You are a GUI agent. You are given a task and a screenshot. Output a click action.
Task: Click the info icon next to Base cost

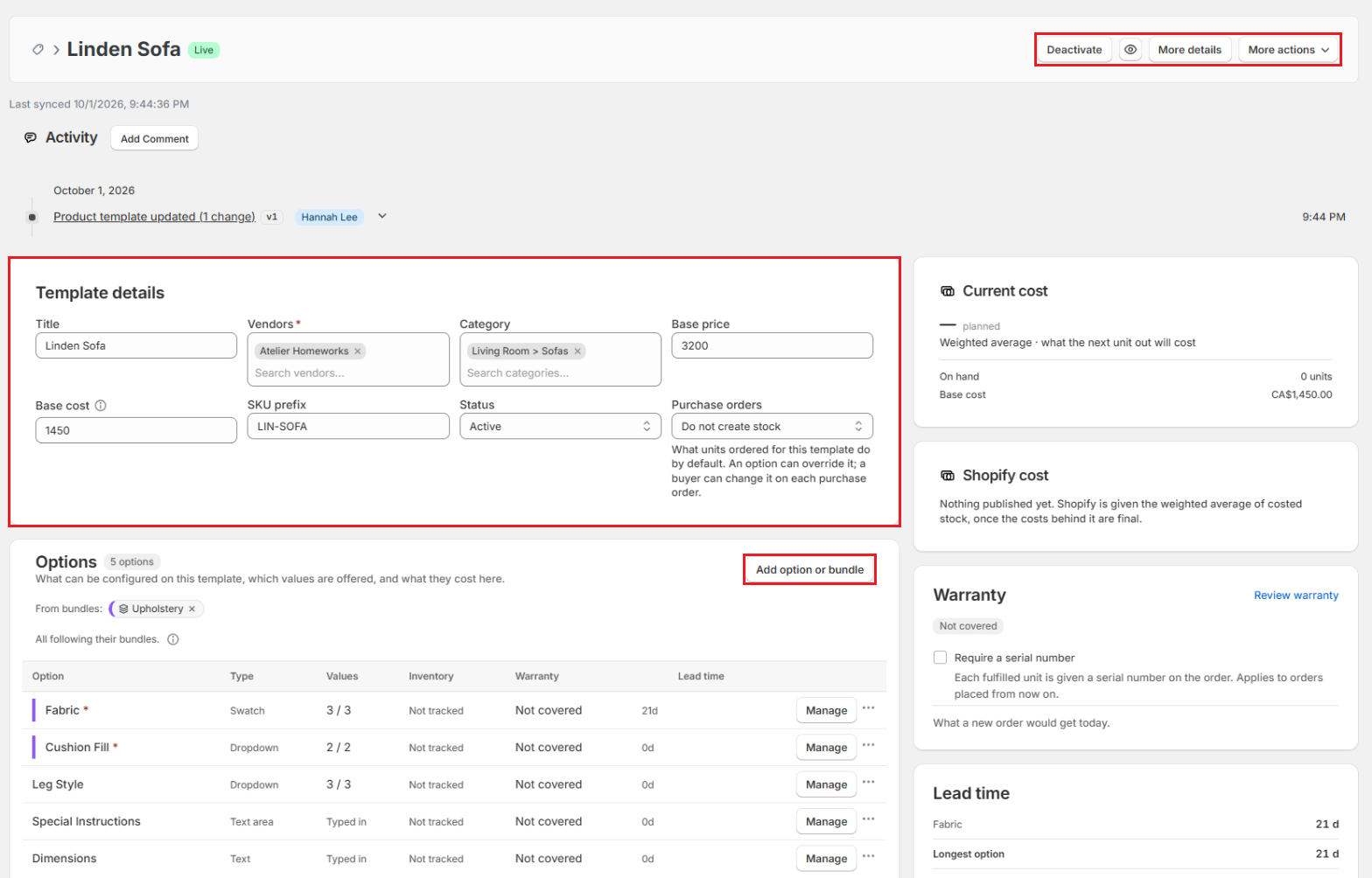pyautogui.click(x=101, y=406)
